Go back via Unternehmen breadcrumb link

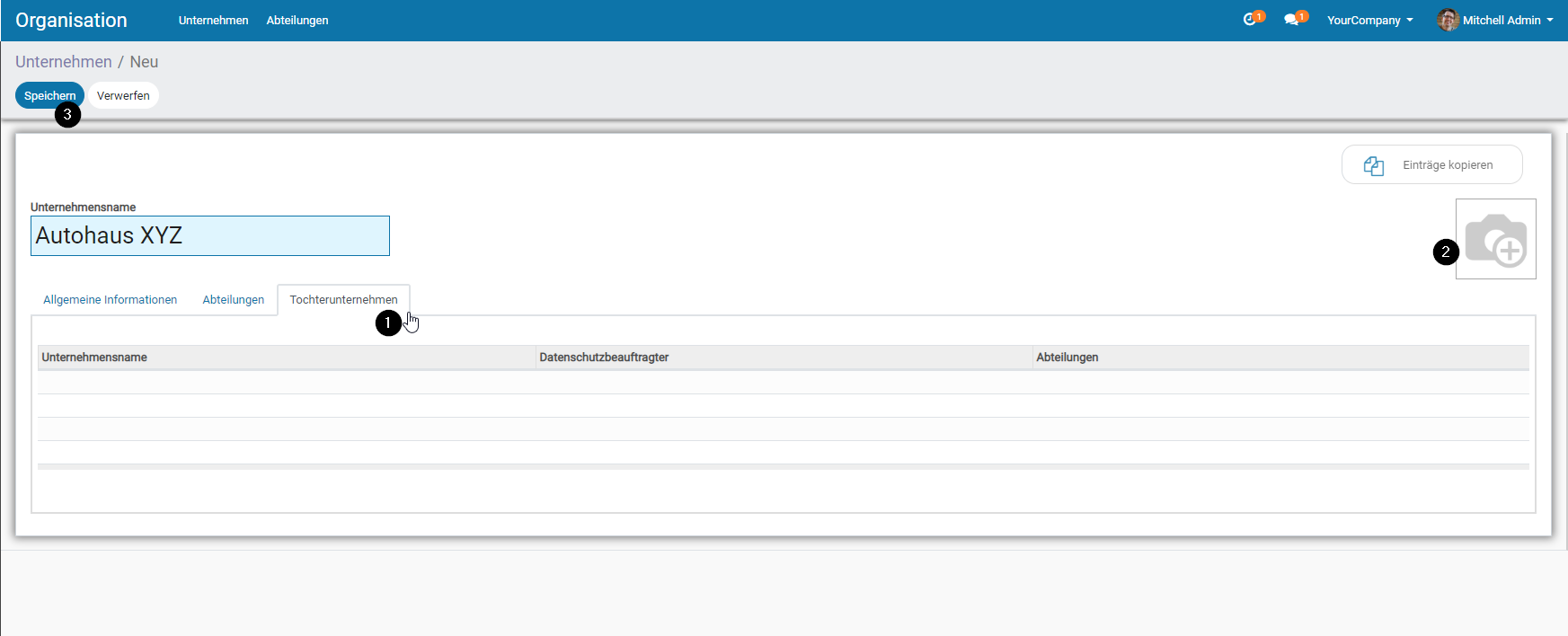[63, 62]
